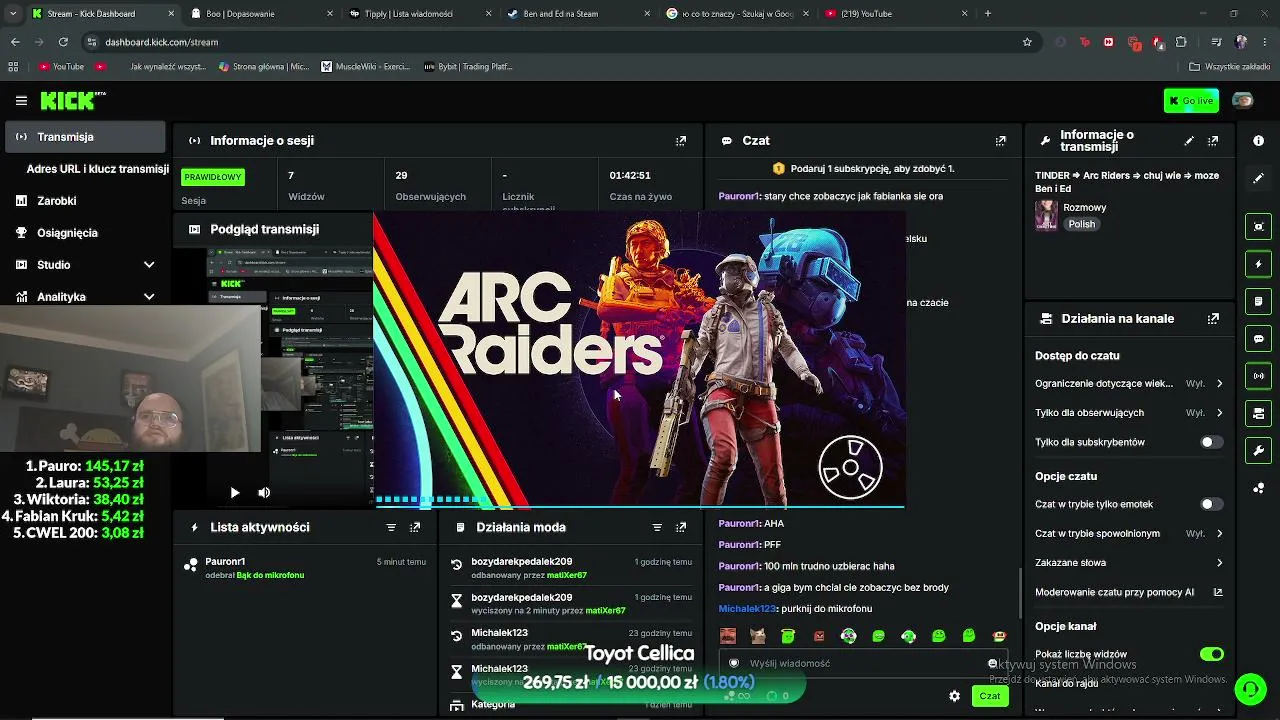Mute the stream preview volume
The width and height of the screenshot is (1280, 720).
tap(264, 493)
